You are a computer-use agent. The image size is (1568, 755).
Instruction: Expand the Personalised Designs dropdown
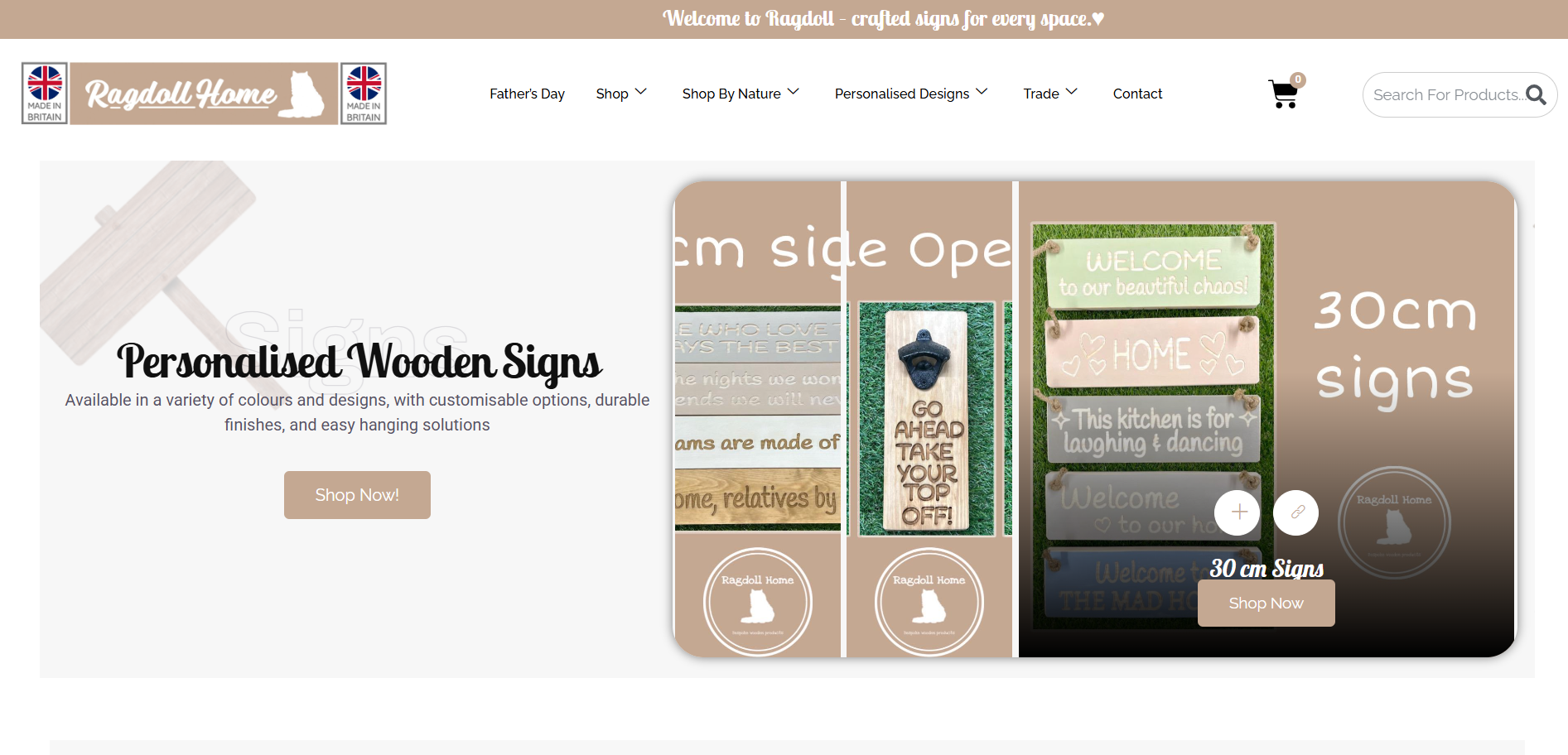point(911,94)
